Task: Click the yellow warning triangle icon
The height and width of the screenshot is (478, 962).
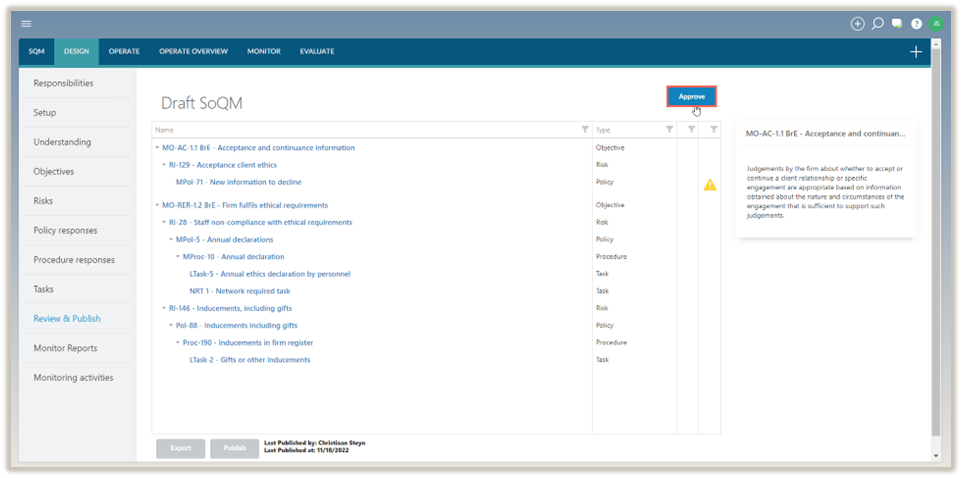Action: [709, 185]
